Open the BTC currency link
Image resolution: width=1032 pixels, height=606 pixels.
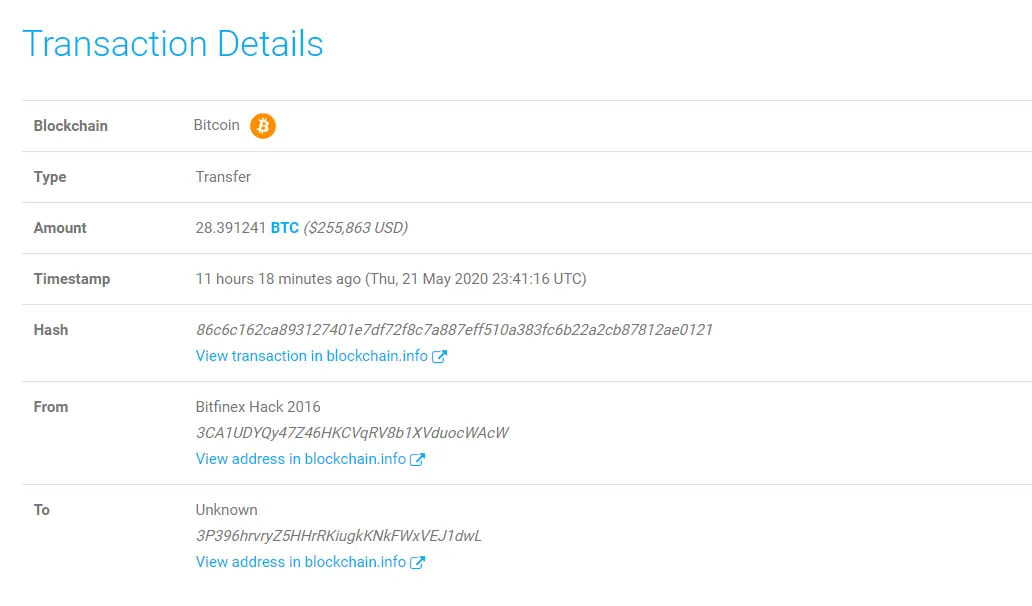285,227
